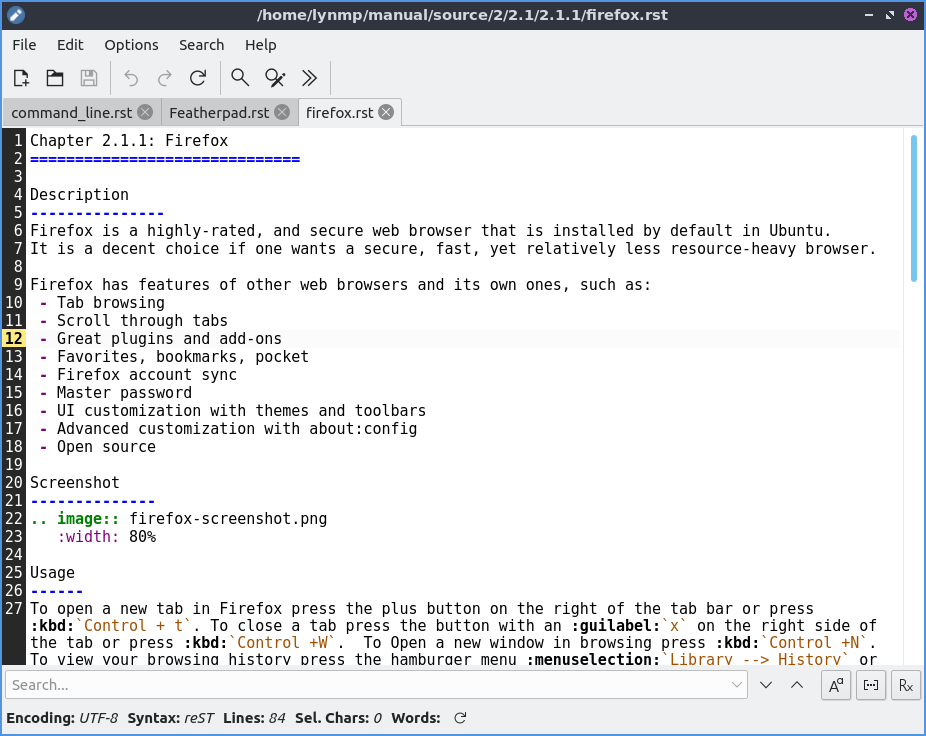This screenshot has height=736, width=926.
Task: Create a new tab with the New icon
Action: [22, 78]
